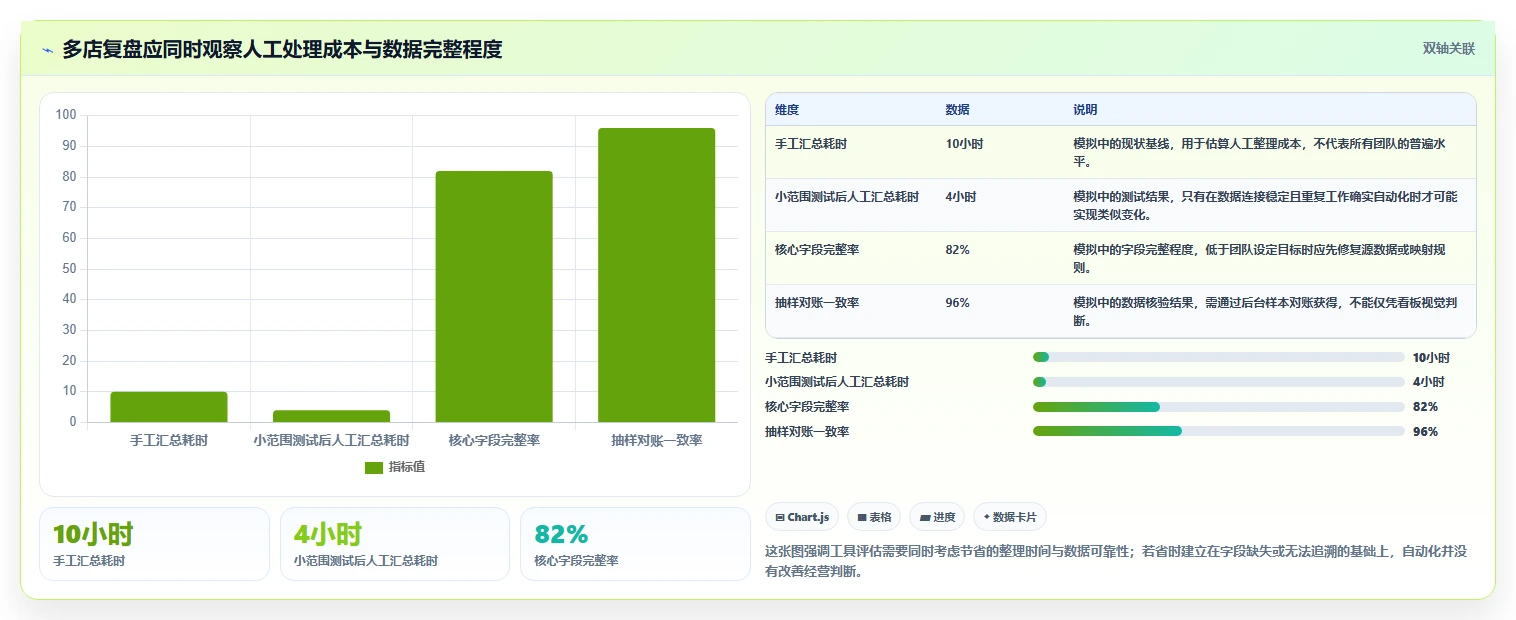This screenshot has height=620, width=1516.
Task: Open the 4小时 data card
Action: (395, 544)
